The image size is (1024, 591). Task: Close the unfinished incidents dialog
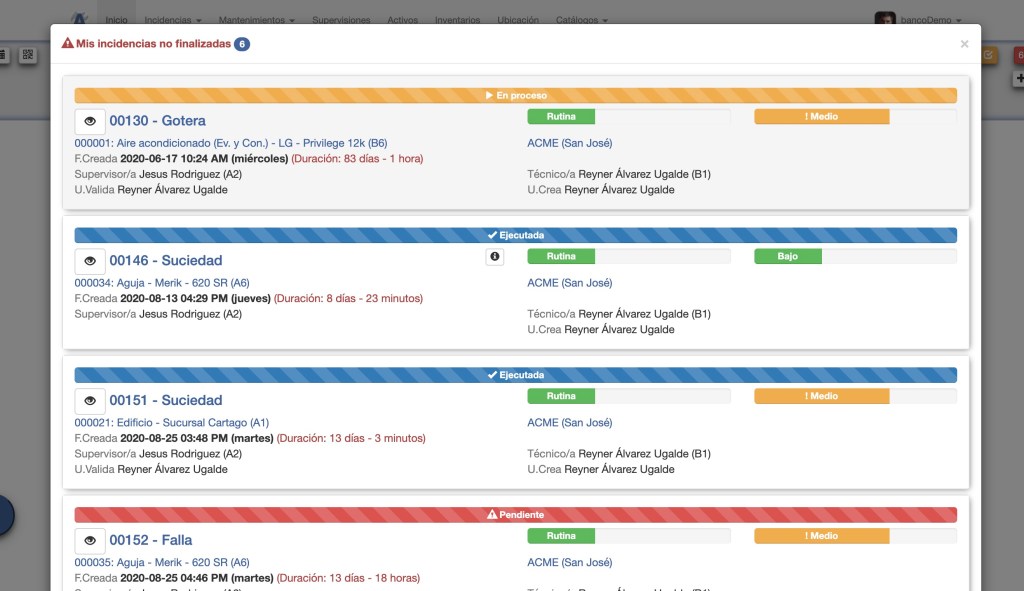(x=964, y=44)
